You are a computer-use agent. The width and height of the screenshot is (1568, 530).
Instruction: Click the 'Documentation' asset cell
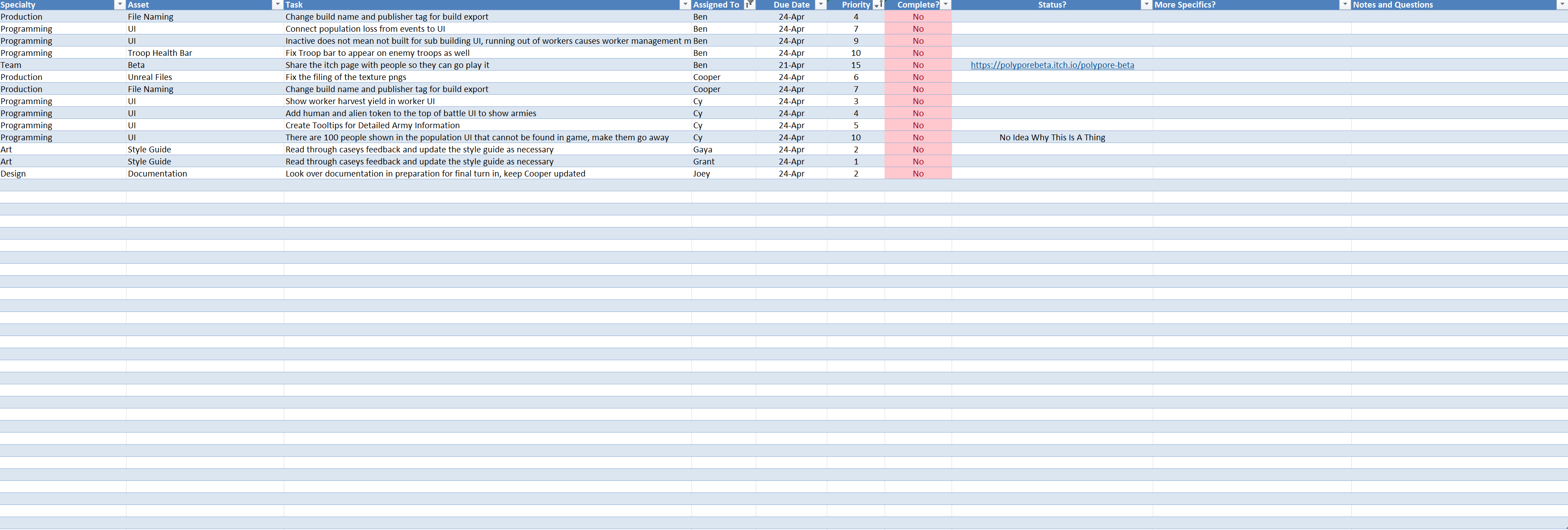[x=158, y=173]
